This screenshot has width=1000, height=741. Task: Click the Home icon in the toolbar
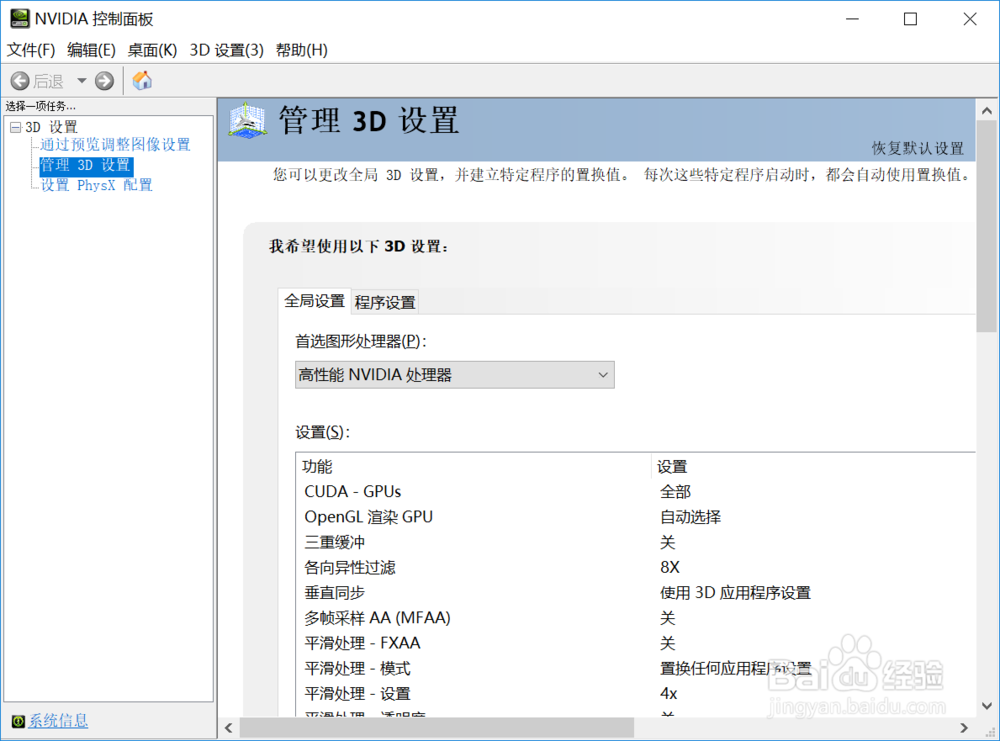(142, 80)
